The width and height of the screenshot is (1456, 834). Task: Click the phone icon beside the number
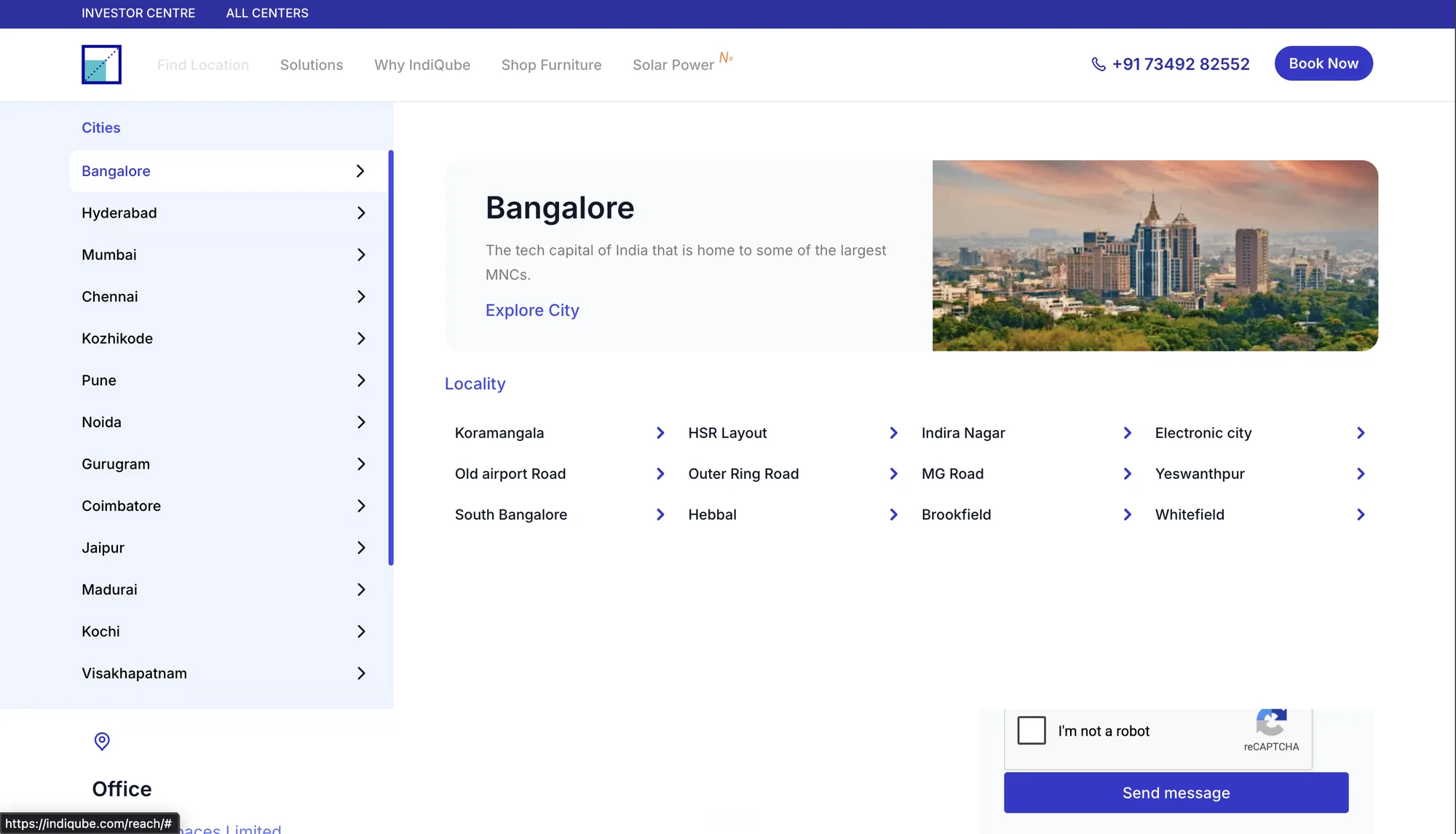1099,64
